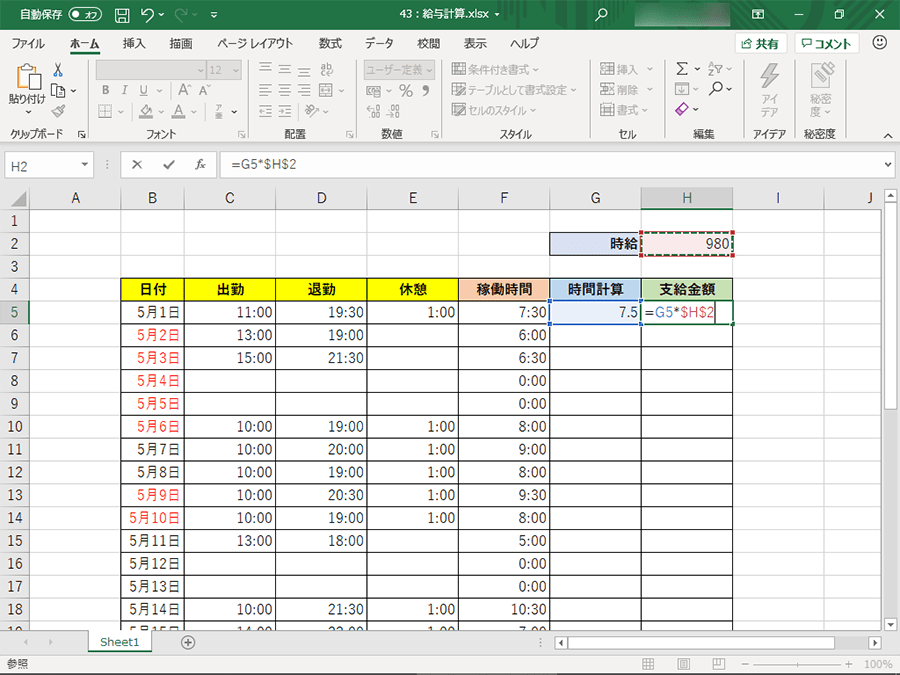Click the Wrap Text icon
Screen dimensions: 900x675
click(327, 69)
